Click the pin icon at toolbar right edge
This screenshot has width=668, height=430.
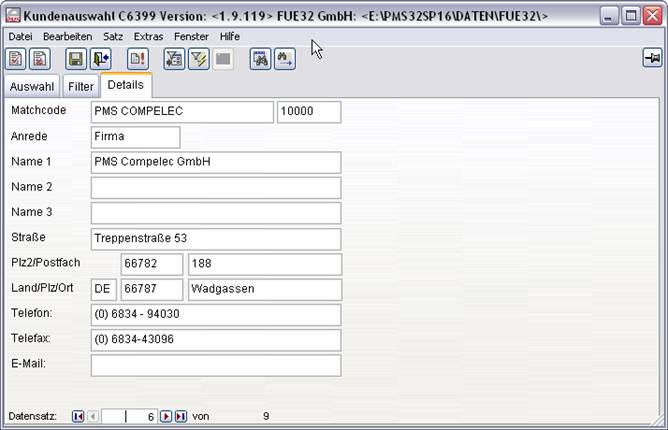click(651, 59)
